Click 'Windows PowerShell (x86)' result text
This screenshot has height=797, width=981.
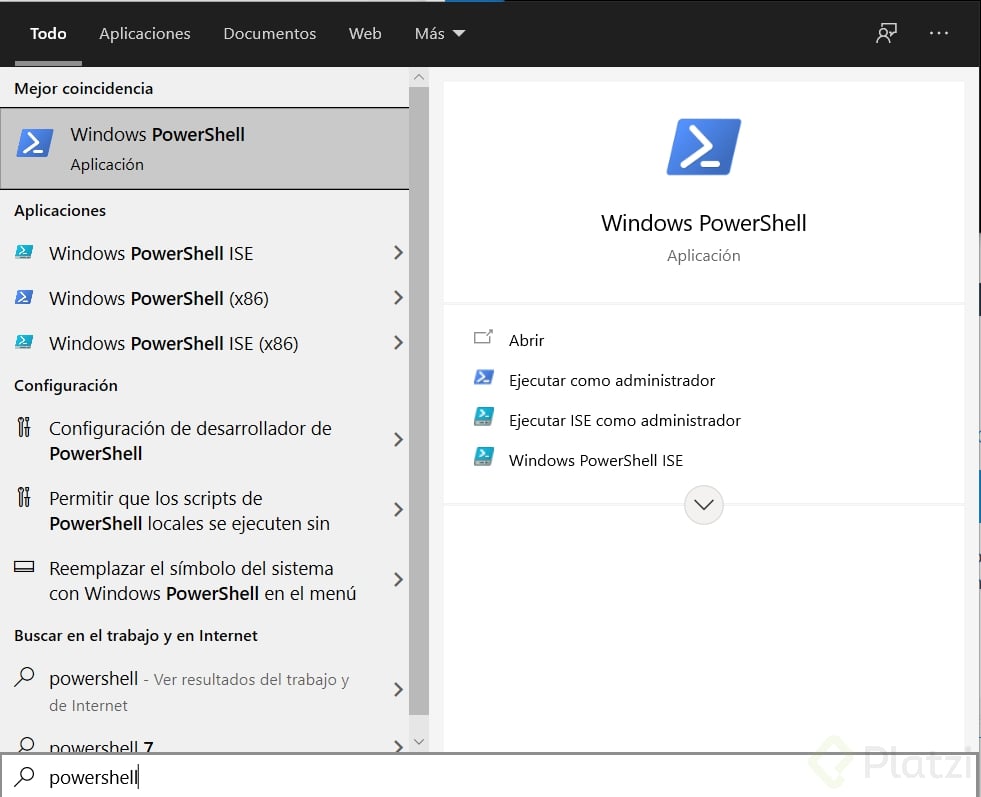pyautogui.click(x=159, y=298)
